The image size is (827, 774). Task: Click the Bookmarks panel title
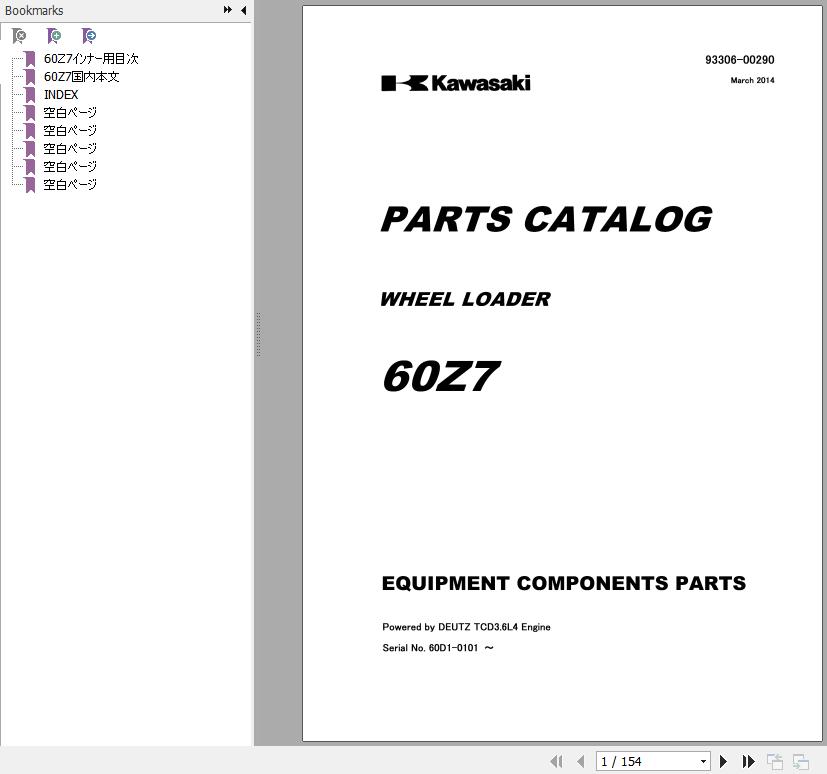click(34, 11)
